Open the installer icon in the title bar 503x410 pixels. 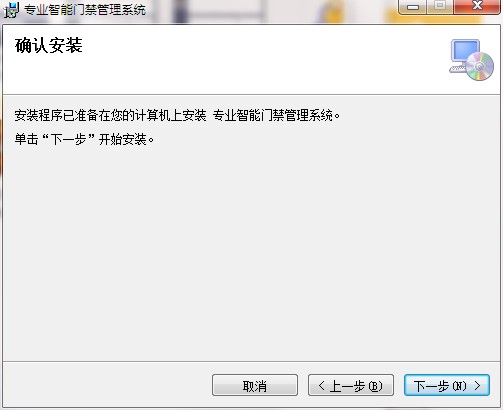tap(11, 10)
